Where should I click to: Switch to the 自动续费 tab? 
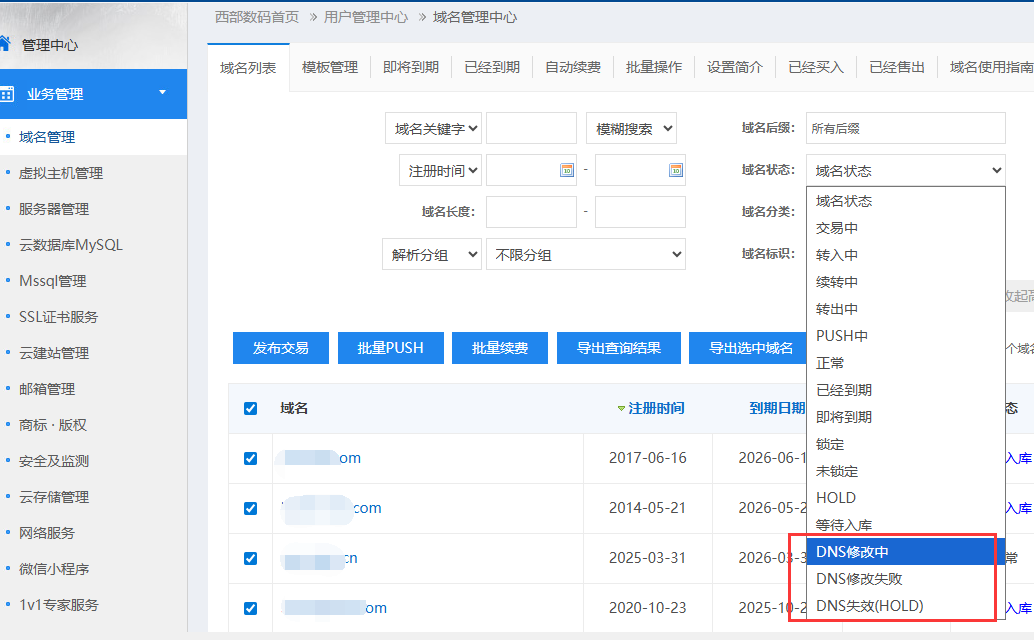click(x=573, y=67)
